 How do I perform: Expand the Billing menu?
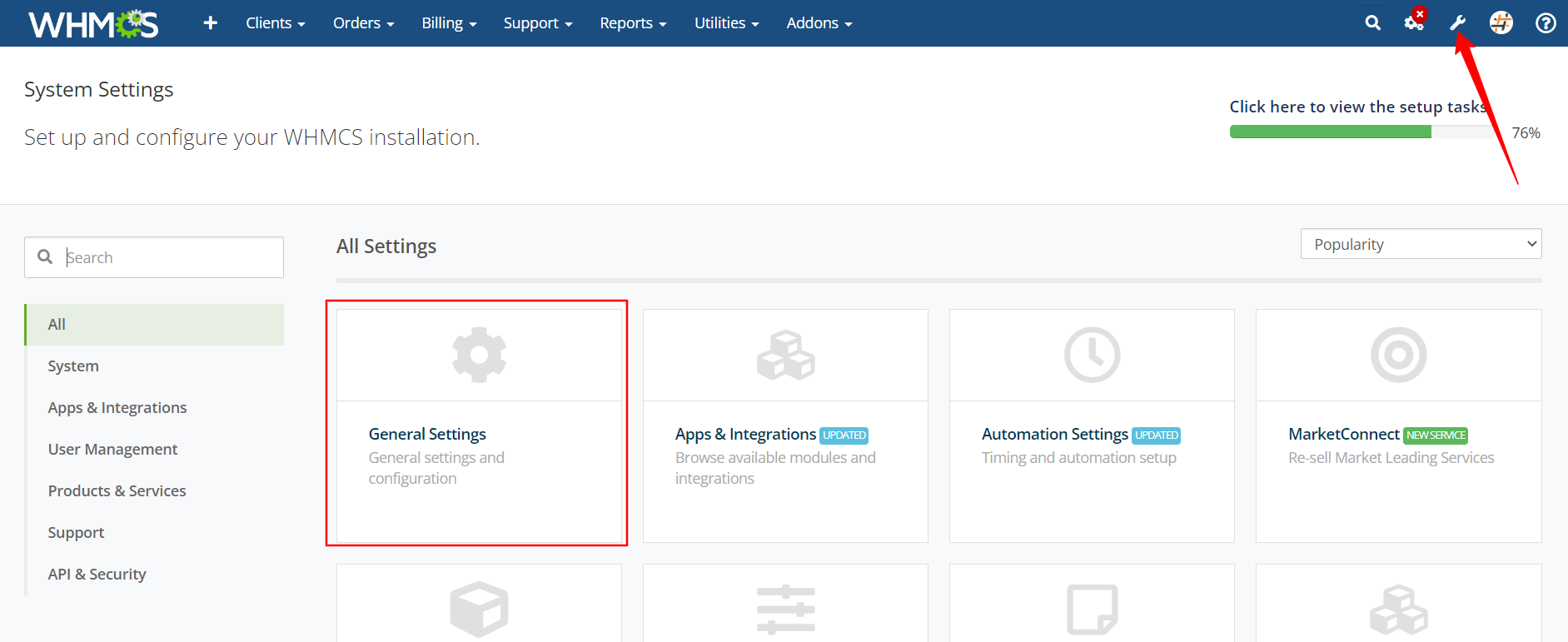coord(449,23)
